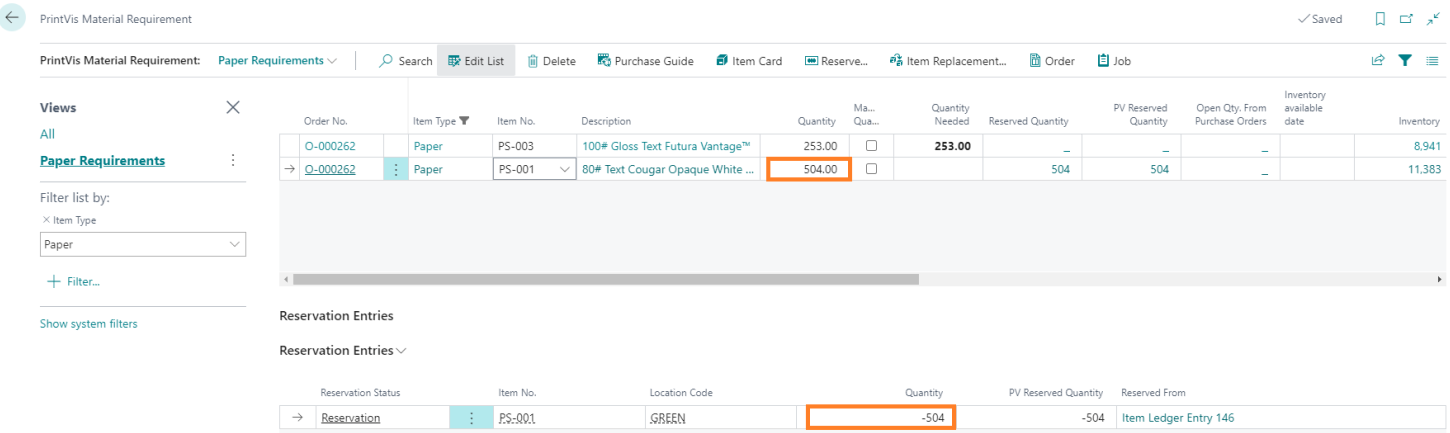Toggle Edit List mode
Image resolution: width=1450 pixels, height=433 pixels.
[476, 61]
